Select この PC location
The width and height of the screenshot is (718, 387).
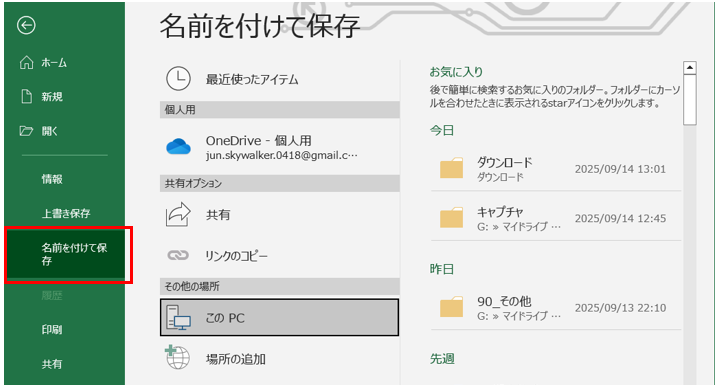pos(279,317)
